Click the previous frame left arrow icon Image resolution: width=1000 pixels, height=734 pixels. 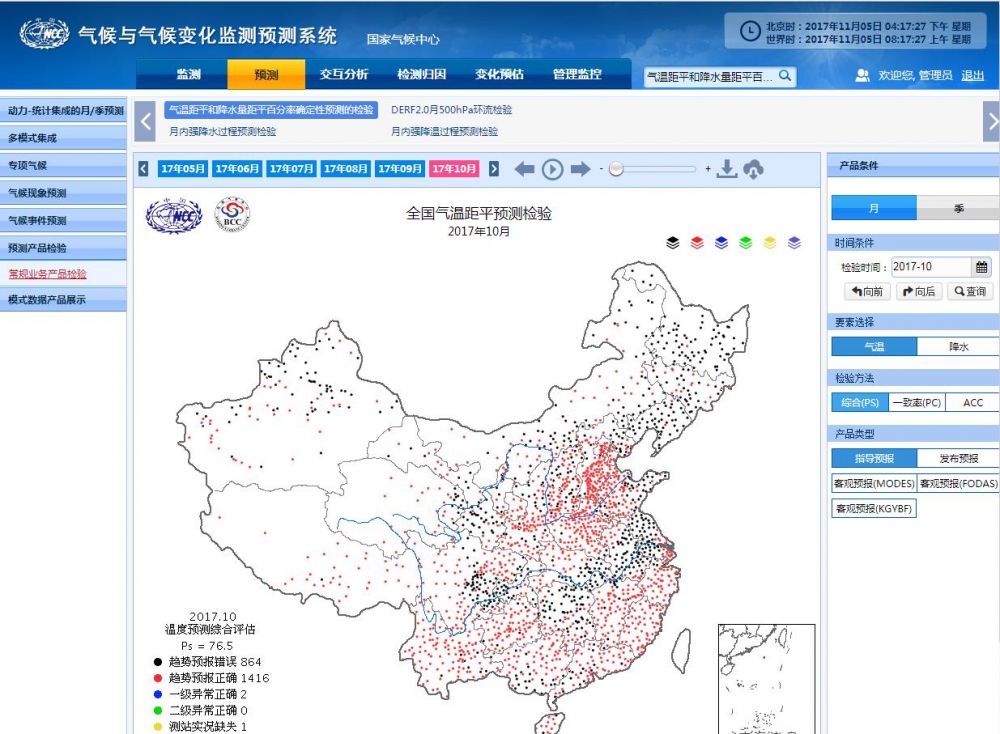pos(524,169)
